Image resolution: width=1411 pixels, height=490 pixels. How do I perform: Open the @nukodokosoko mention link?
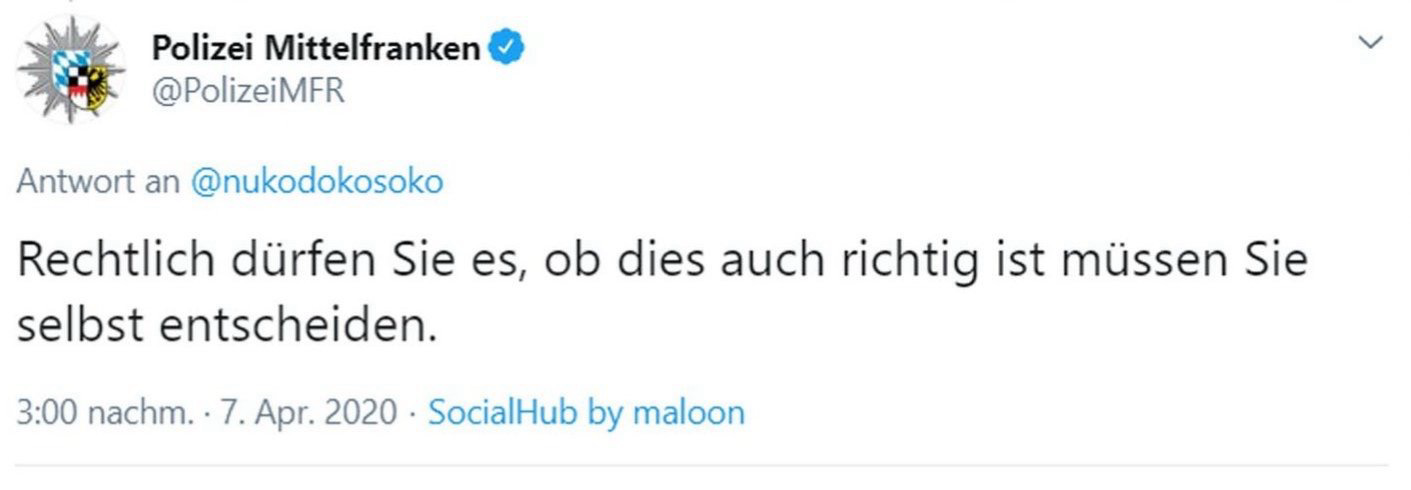315,183
